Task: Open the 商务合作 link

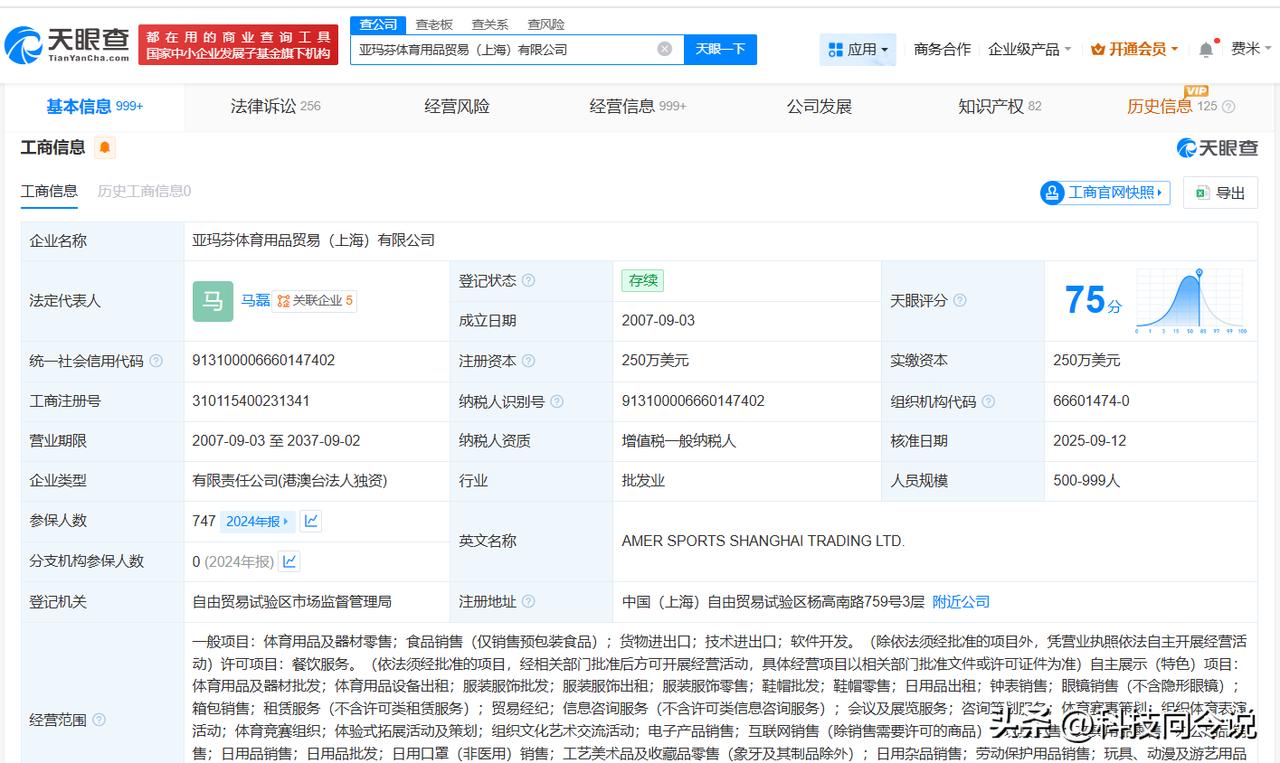Action: click(x=942, y=49)
